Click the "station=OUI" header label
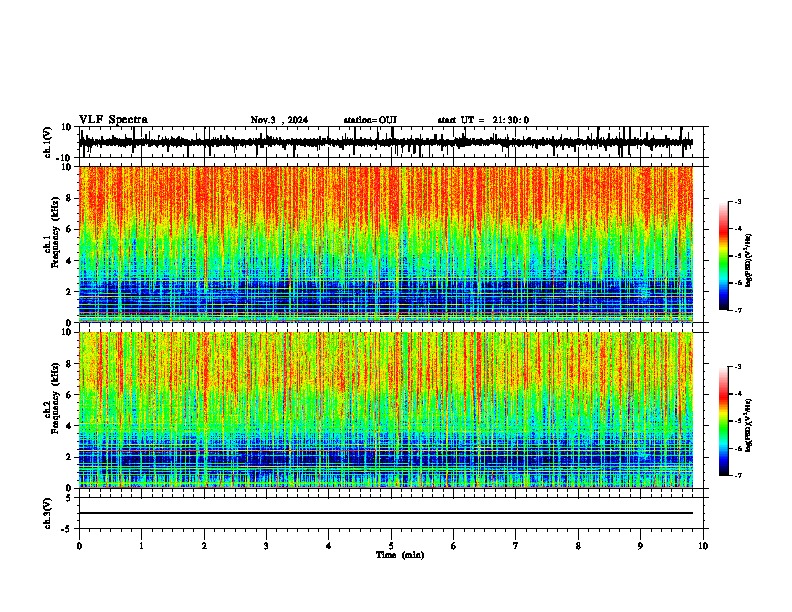 (370, 120)
